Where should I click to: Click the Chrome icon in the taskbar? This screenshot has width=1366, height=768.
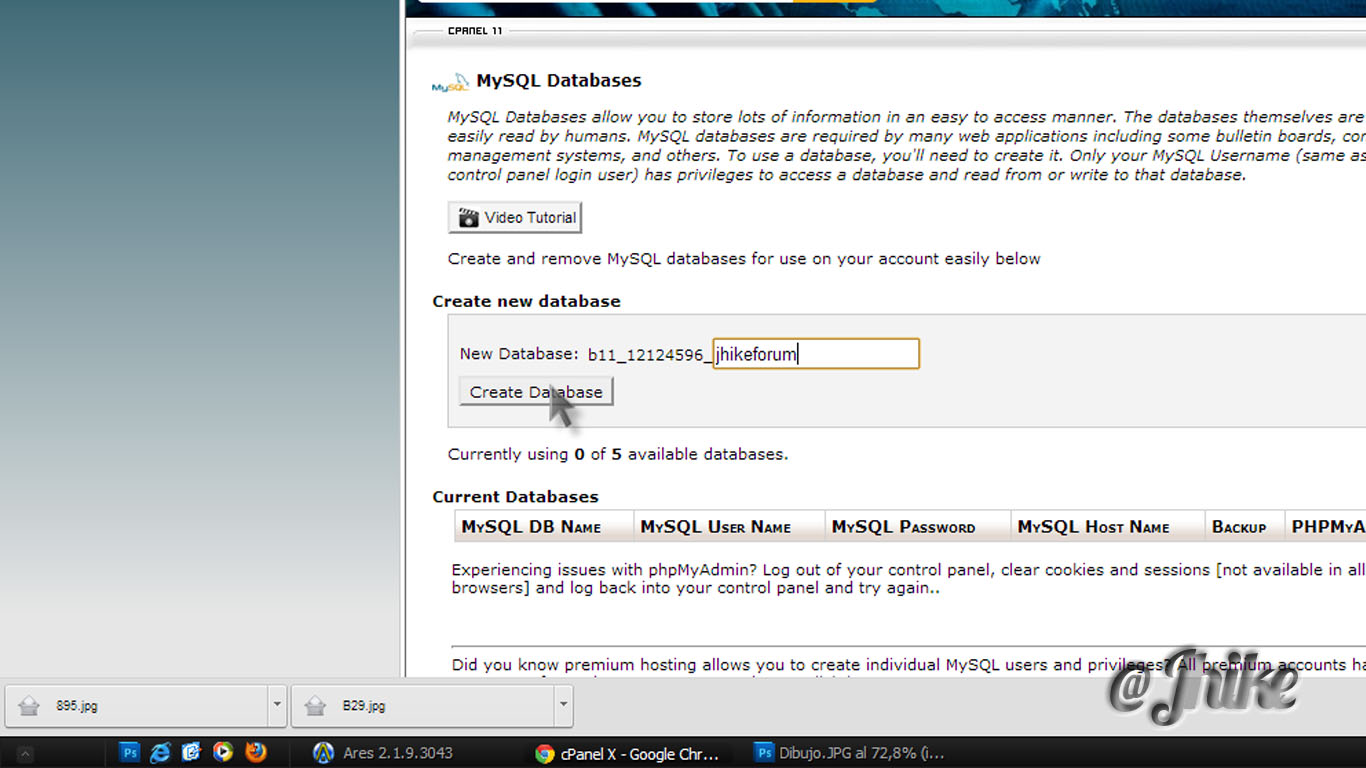(544, 754)
